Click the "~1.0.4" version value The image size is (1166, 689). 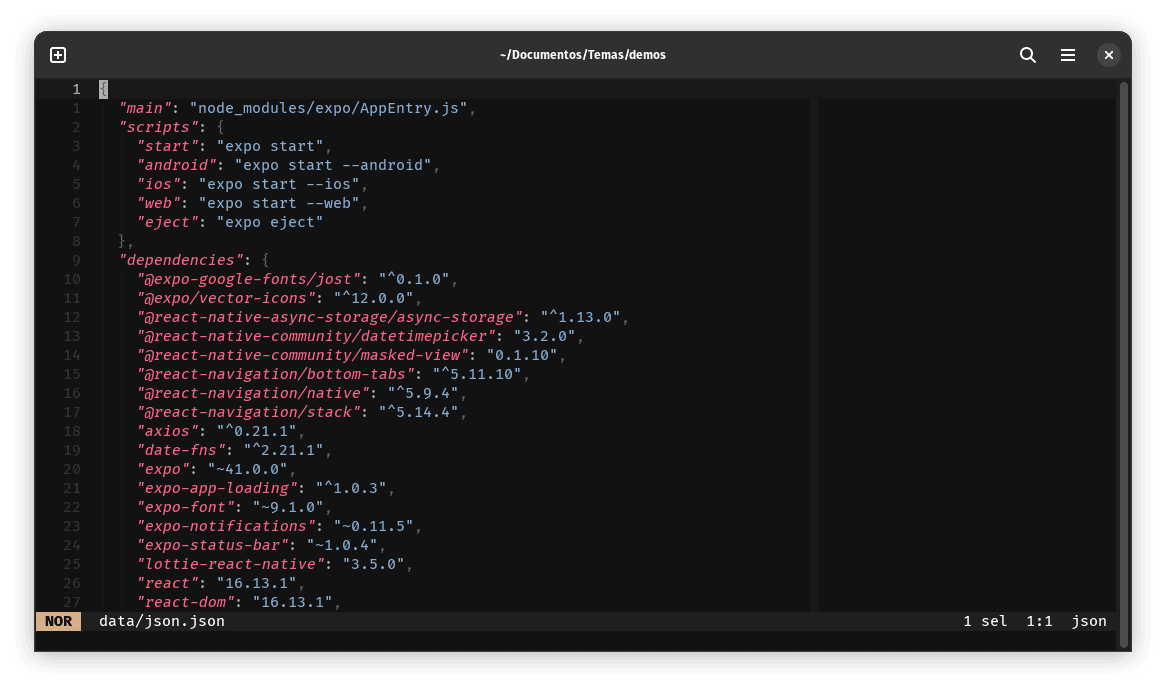pyautogui.click(x=342, y=546)
